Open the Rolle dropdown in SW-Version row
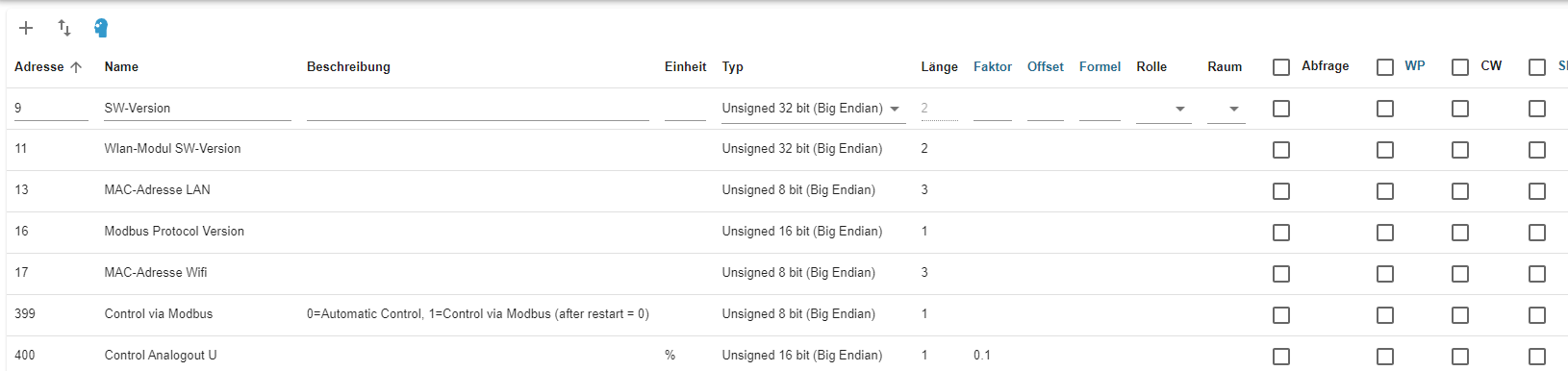Screen dimensions: 1568x371 click(x=1164, y=109)
